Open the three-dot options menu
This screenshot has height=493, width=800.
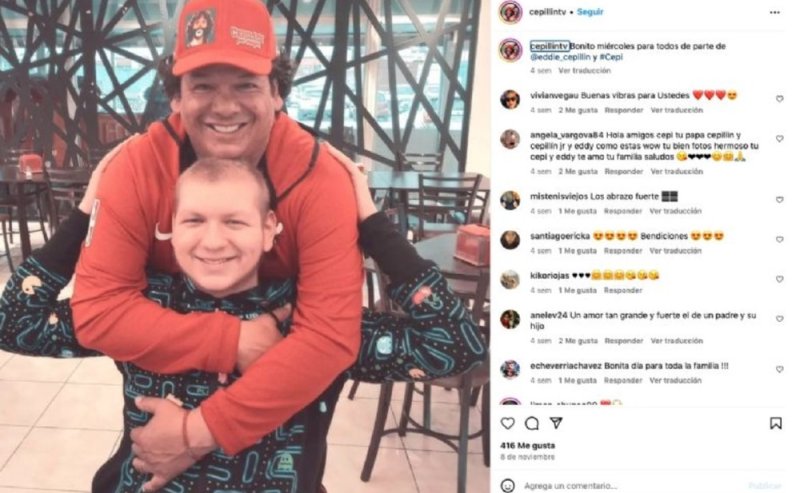pyautogui.click(x=774, y=12)
